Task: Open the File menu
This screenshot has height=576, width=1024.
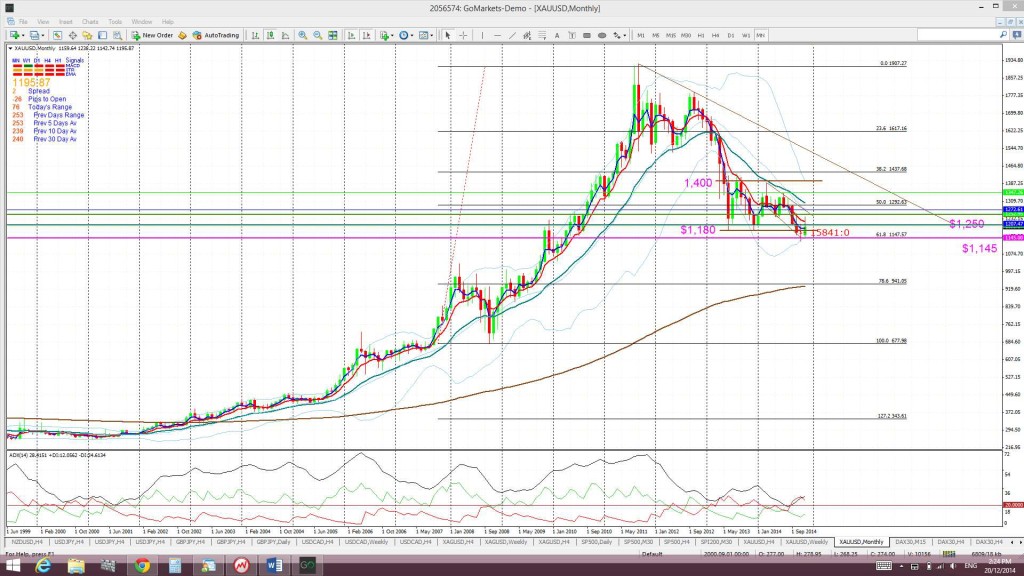Action: coord(23,22)
